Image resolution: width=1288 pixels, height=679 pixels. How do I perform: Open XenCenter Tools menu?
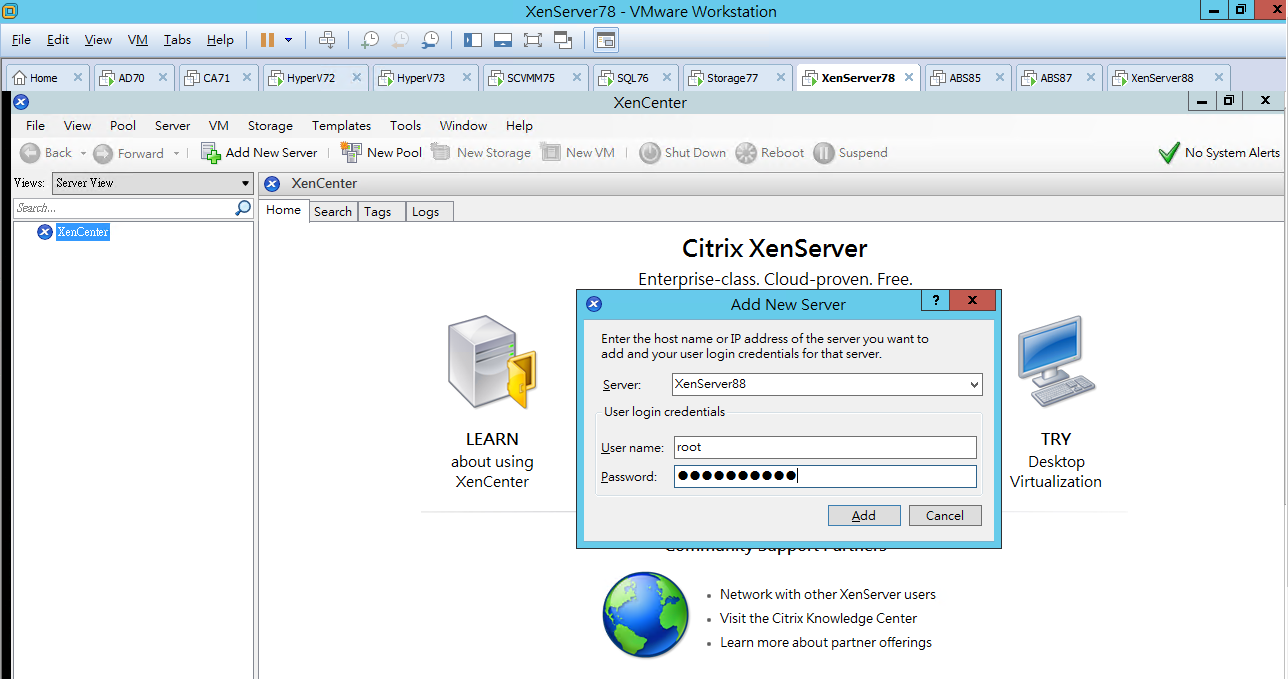point(405,126)
